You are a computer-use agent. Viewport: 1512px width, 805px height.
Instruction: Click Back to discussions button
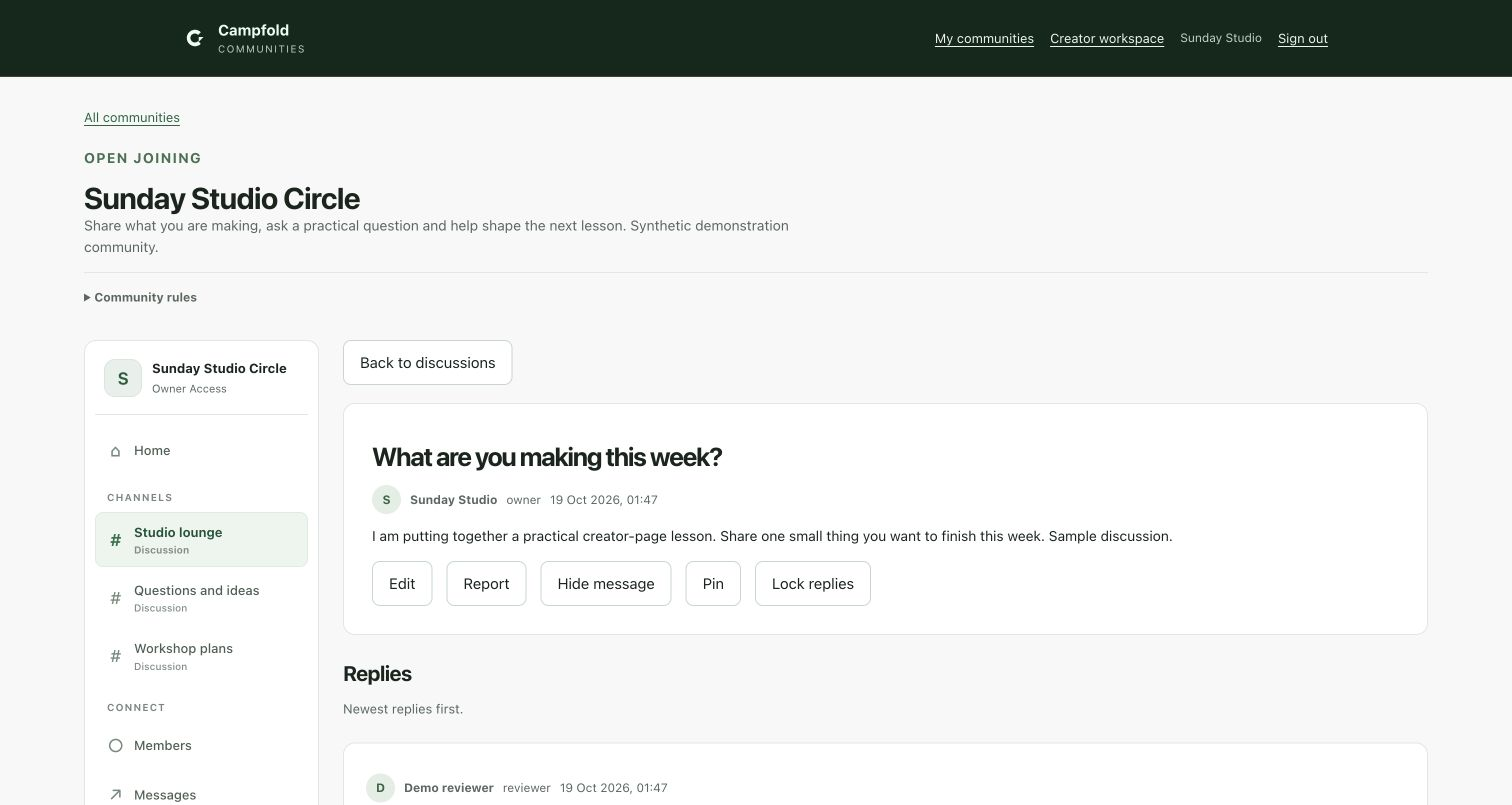coord(427,362)
